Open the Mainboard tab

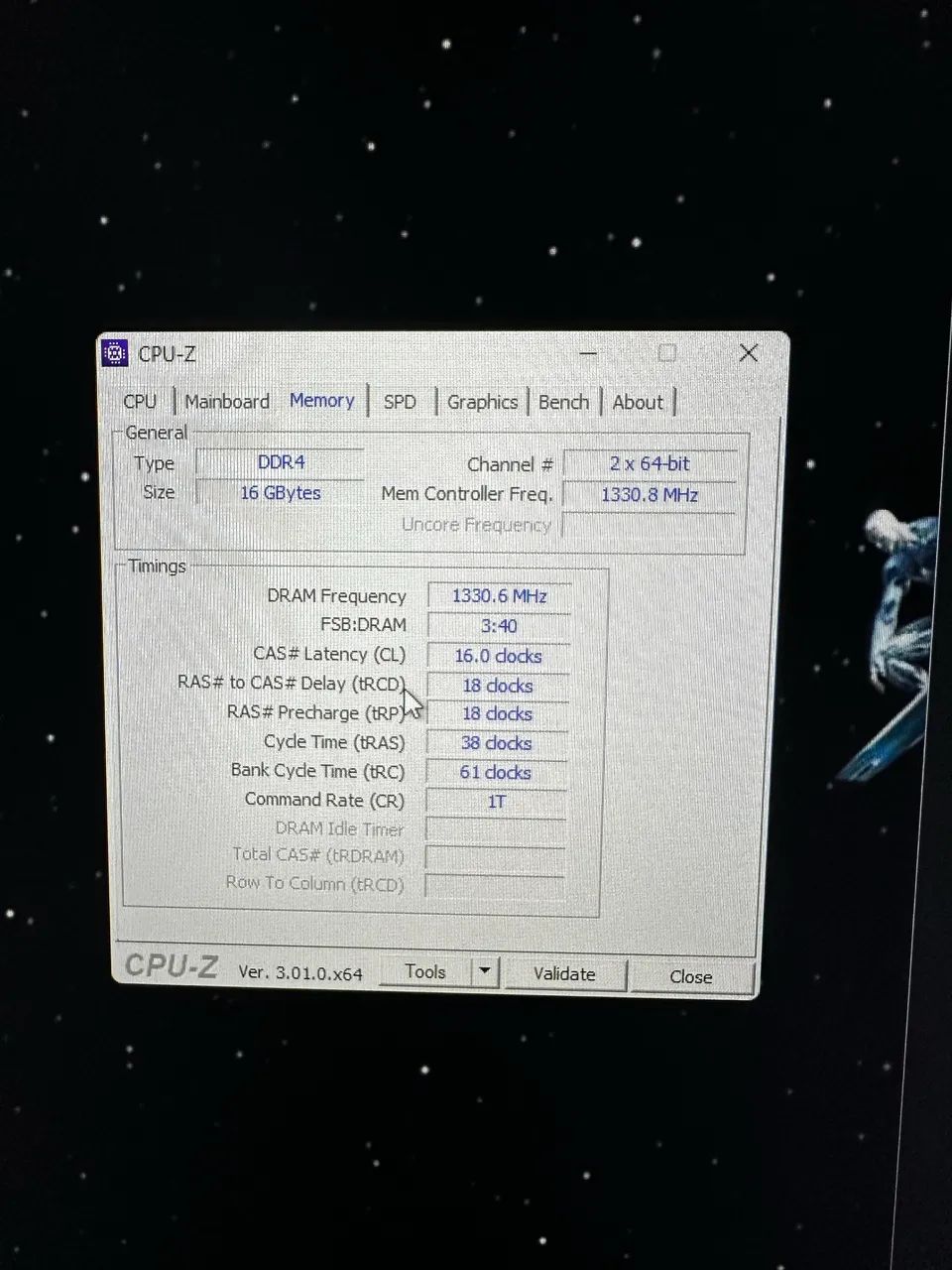click(x=227, y=401)
